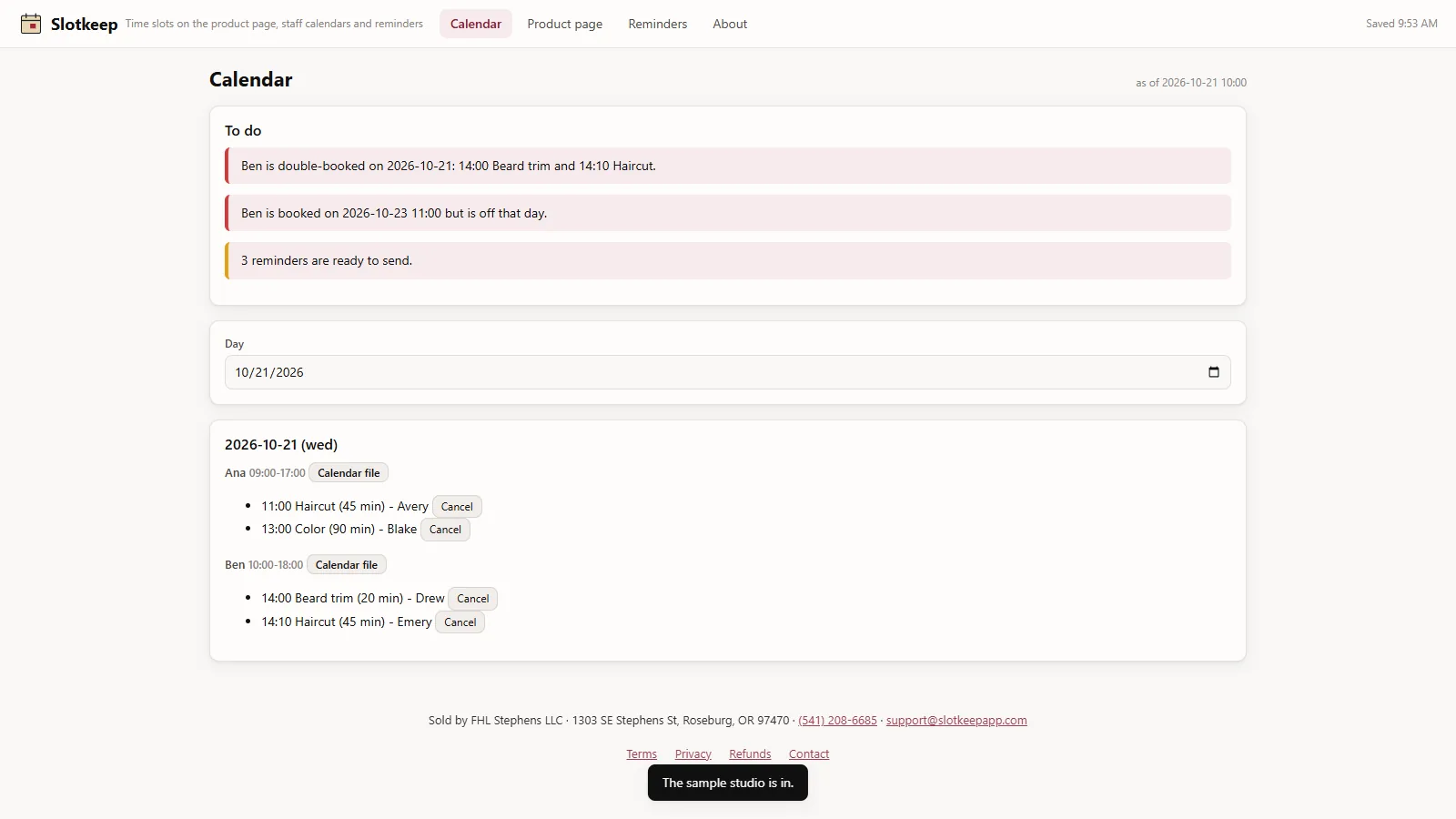This screenshot has width=1456, height=819.
Task: Cancel Emery's 14:10 Haircut
Action: 460,622
